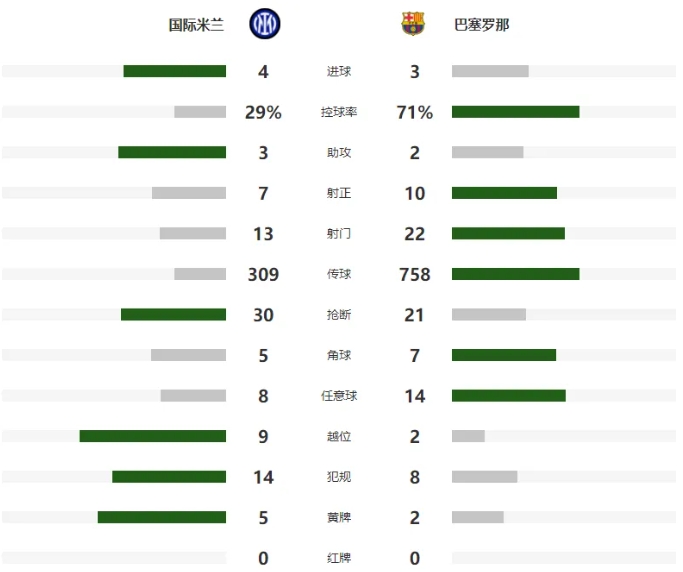Click Inter's long green 越位 bar

[153, 436]
